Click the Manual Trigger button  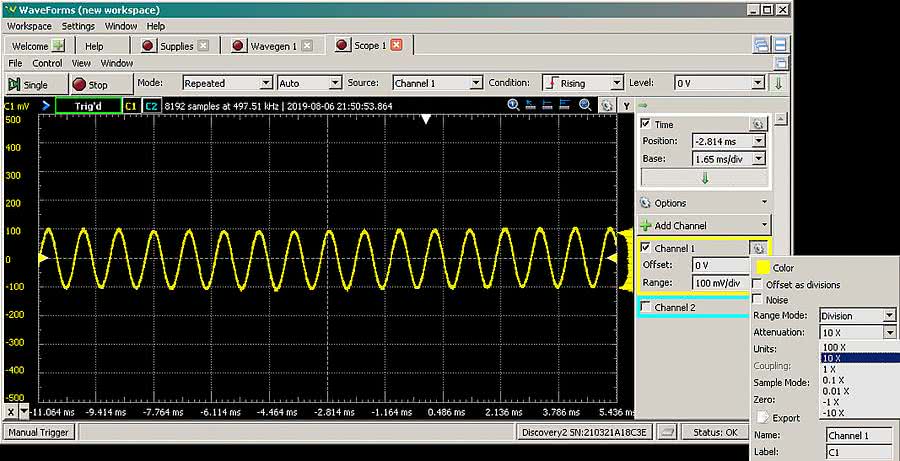coord(40,433)
